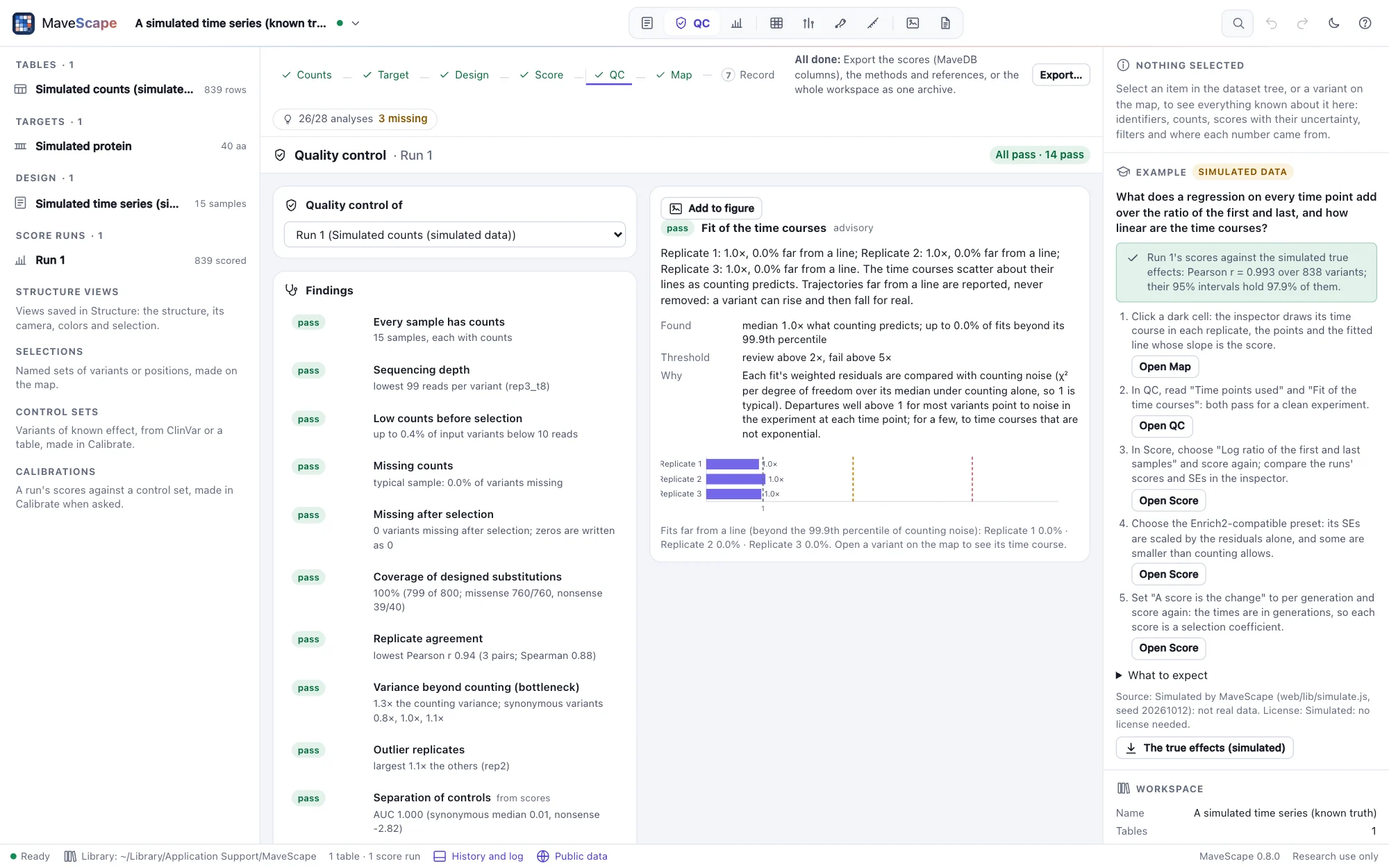The image size is (1389, 868).
Task: Select Simulated counts table in sidebar
Action: click(x=131, y=90)
